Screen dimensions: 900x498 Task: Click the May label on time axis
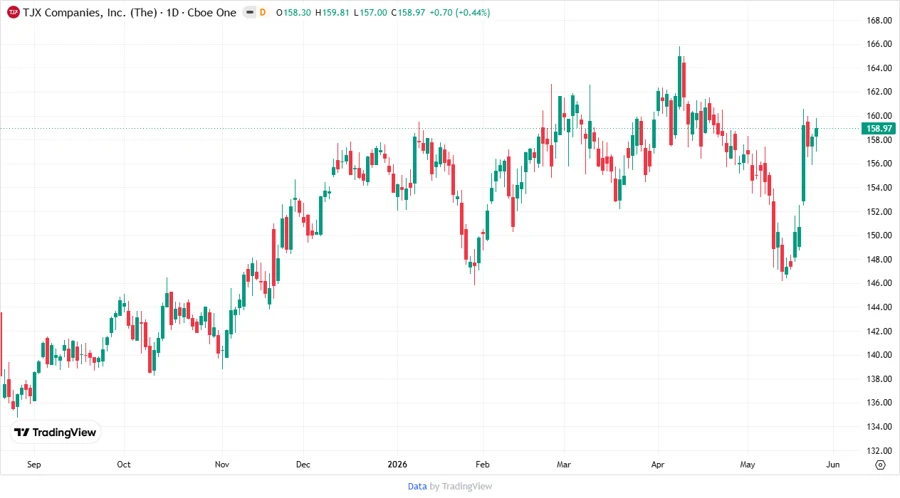(747, 464)
